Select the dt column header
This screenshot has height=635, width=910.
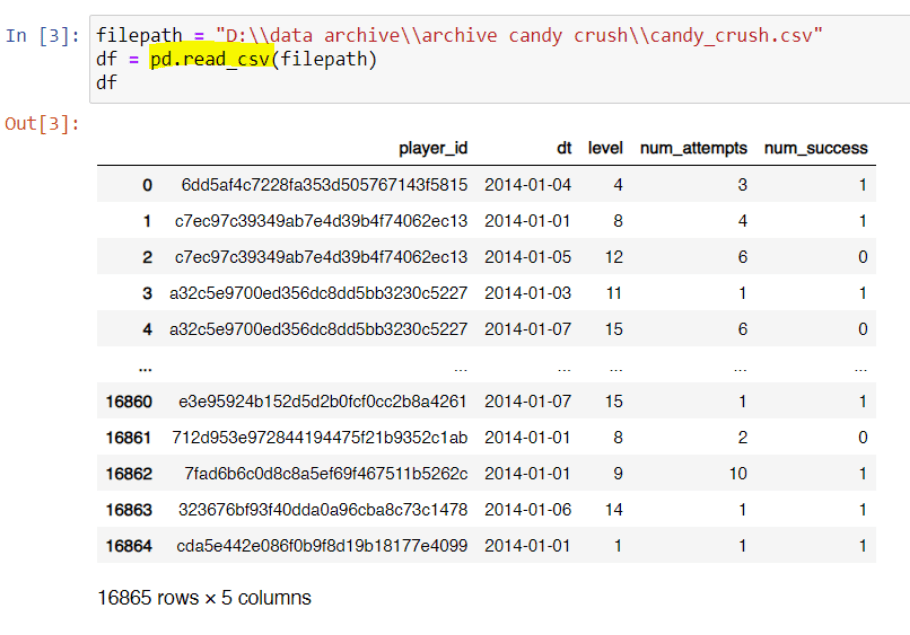[564, 148]
